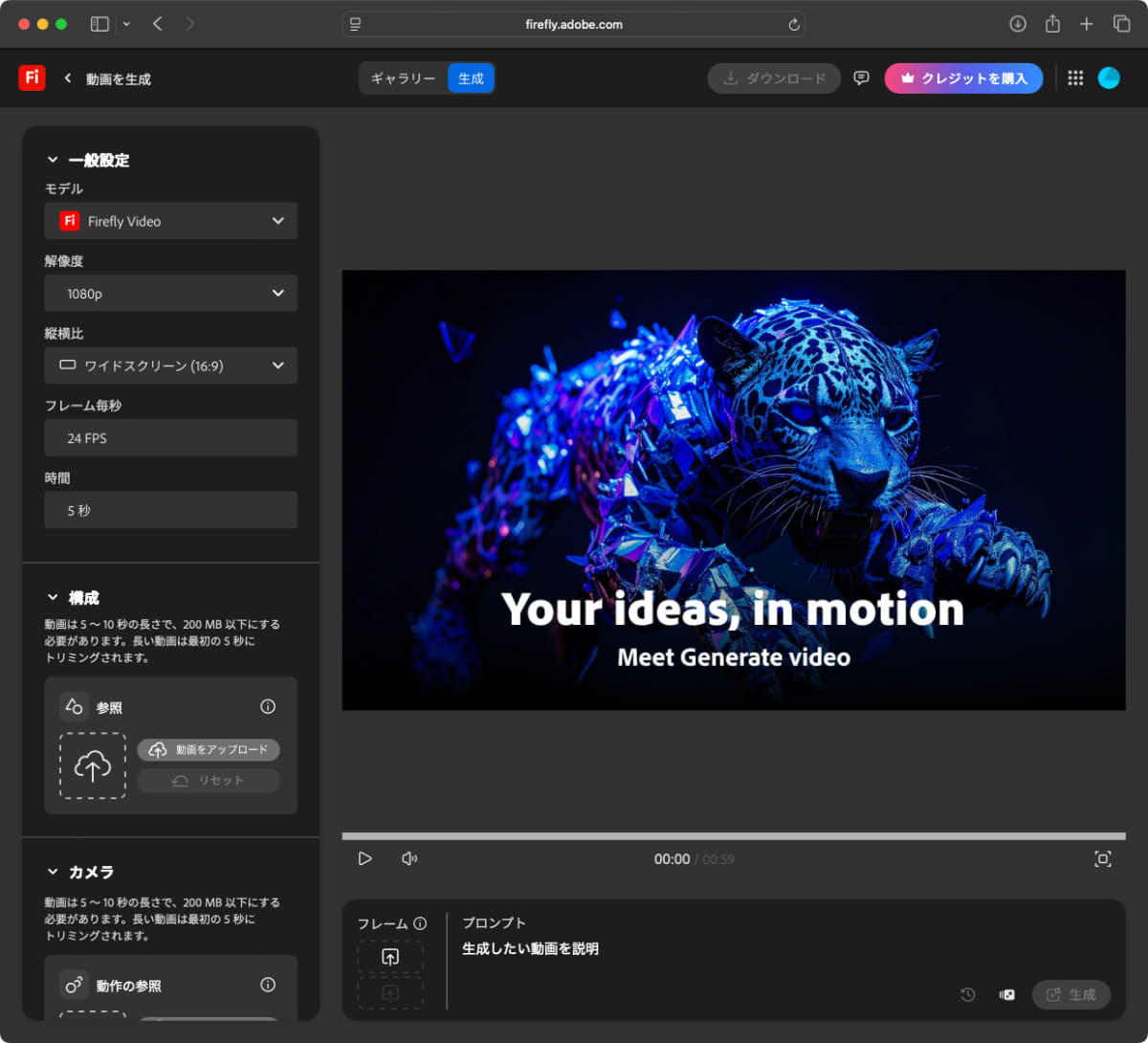Click the sample video icon beside history

tap(1006, 994)
